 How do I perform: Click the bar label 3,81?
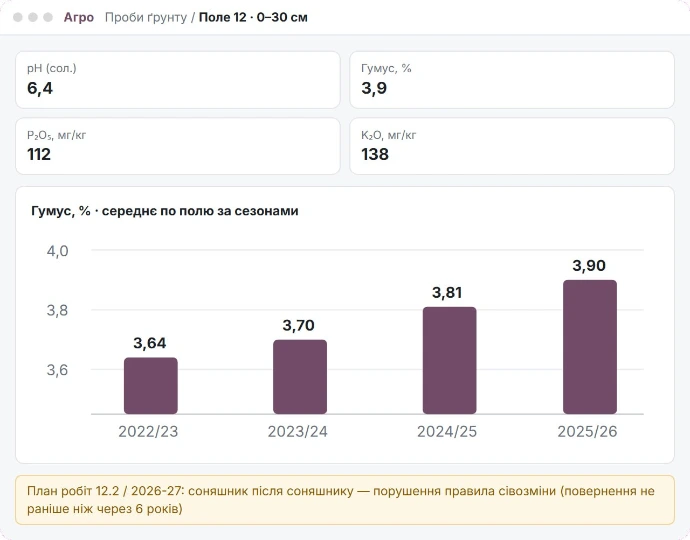click(447, 292)
